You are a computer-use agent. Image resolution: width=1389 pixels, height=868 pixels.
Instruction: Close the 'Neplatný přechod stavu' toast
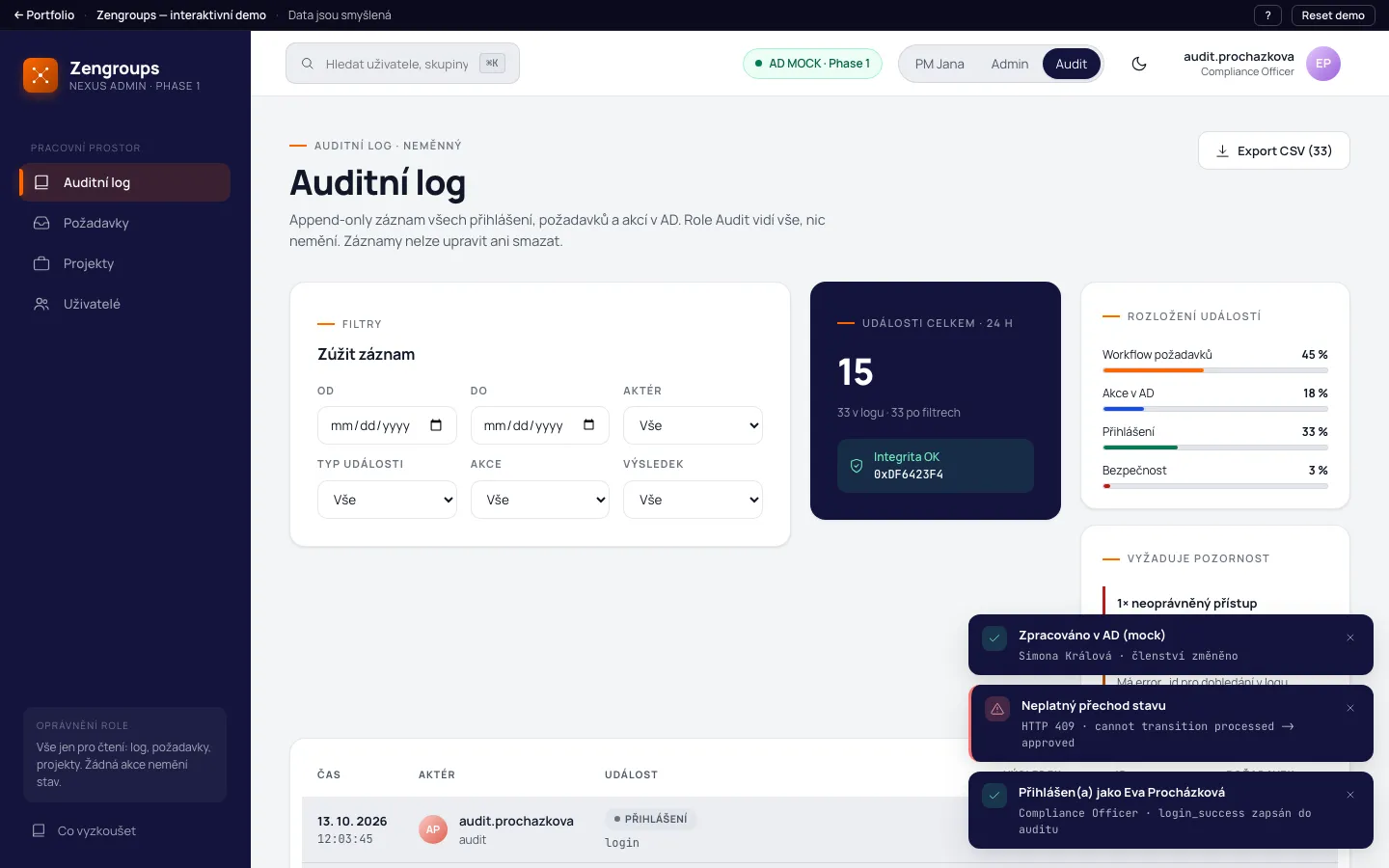click(x=1350, y=708)
